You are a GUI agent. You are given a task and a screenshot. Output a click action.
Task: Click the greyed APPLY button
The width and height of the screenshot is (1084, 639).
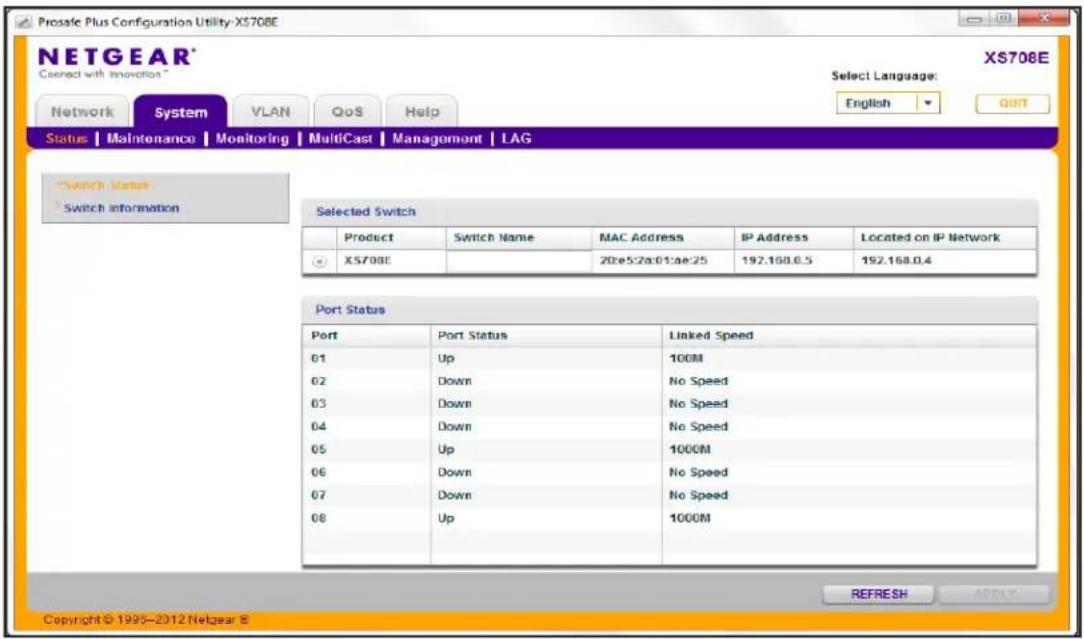click(993, 594)
